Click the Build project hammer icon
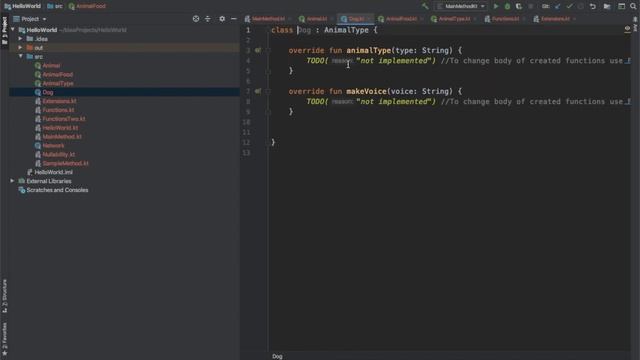Image resolution: width=640 pixels, height=360 pixels. click(x=425, y=6)
